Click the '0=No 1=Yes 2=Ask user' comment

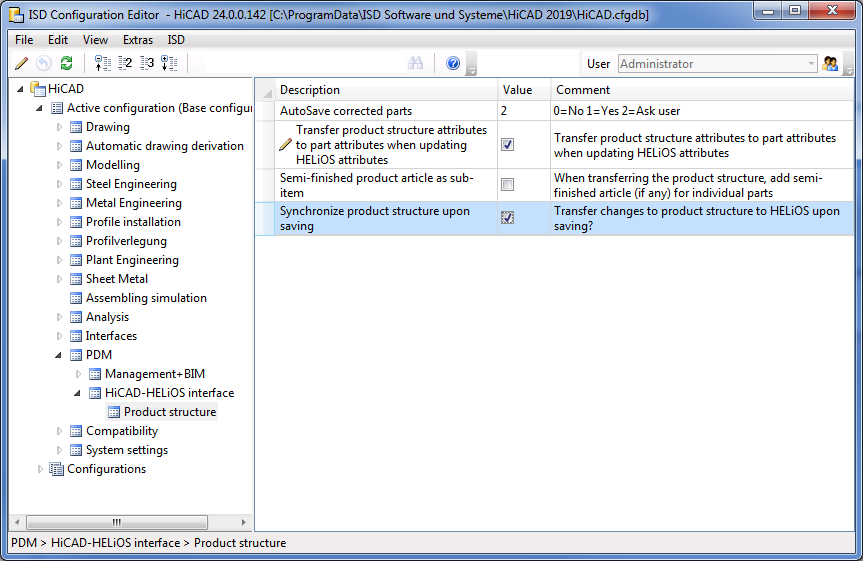click(616, 111)
